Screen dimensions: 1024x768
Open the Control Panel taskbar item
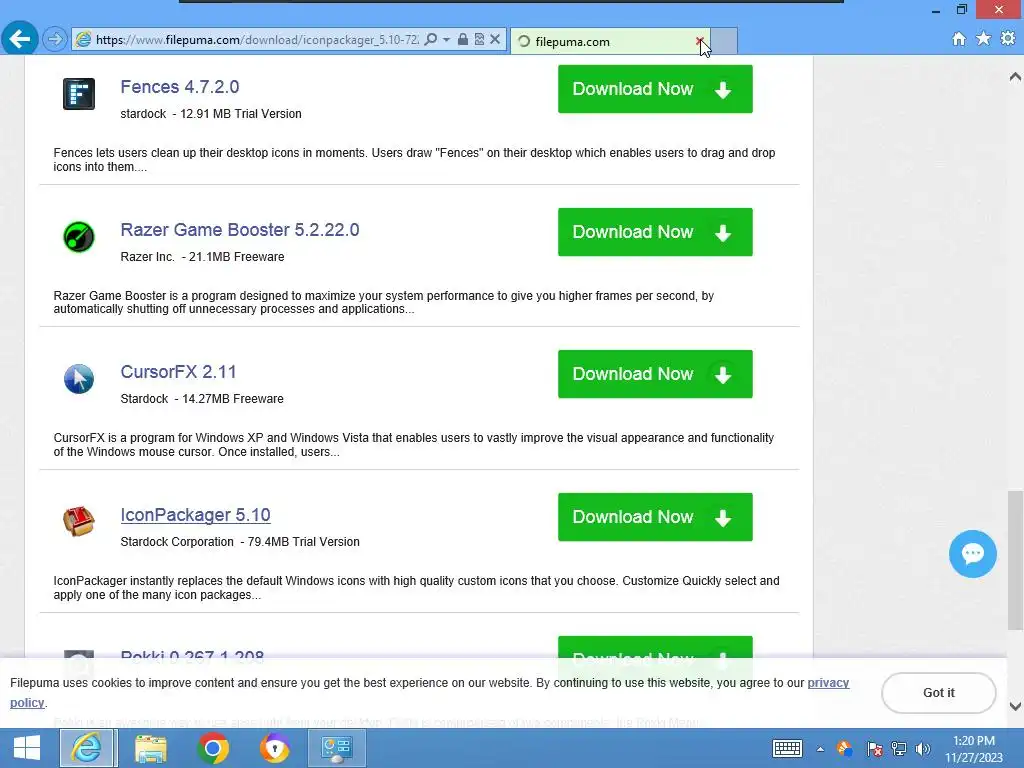point(336,748)
